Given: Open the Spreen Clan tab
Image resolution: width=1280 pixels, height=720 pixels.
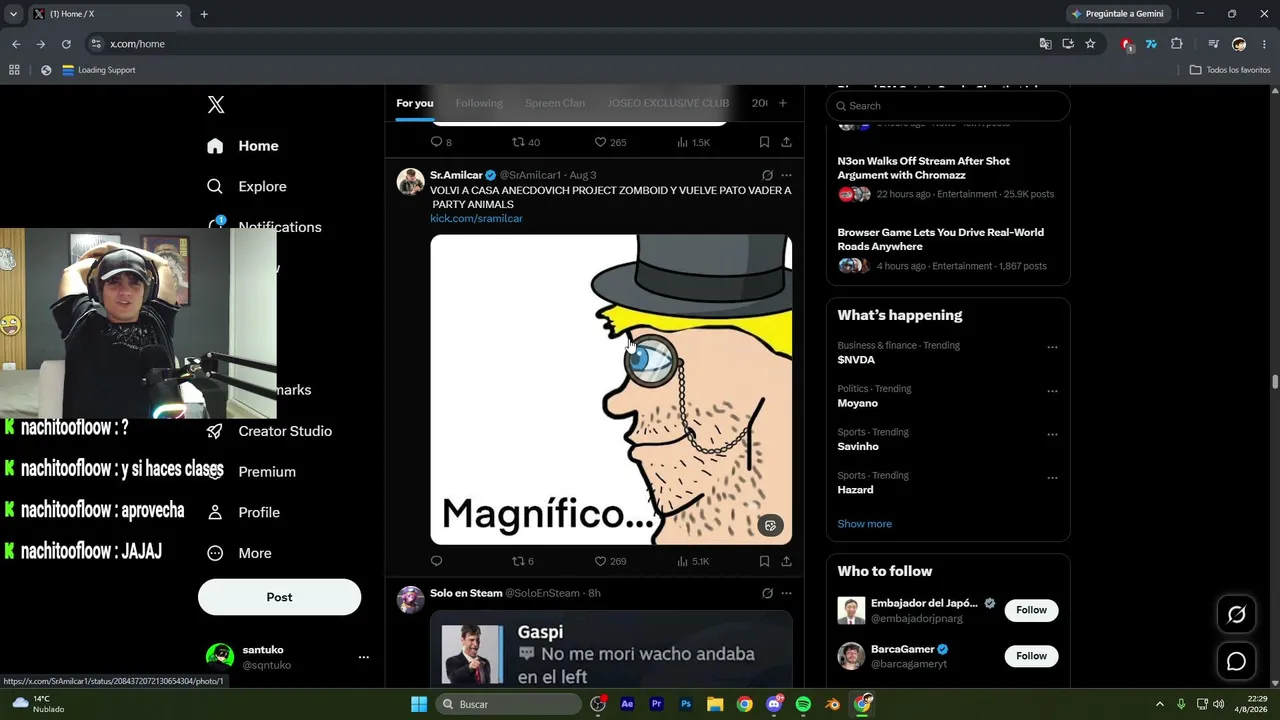Looking at the screenshot, I should pos(555,103).
